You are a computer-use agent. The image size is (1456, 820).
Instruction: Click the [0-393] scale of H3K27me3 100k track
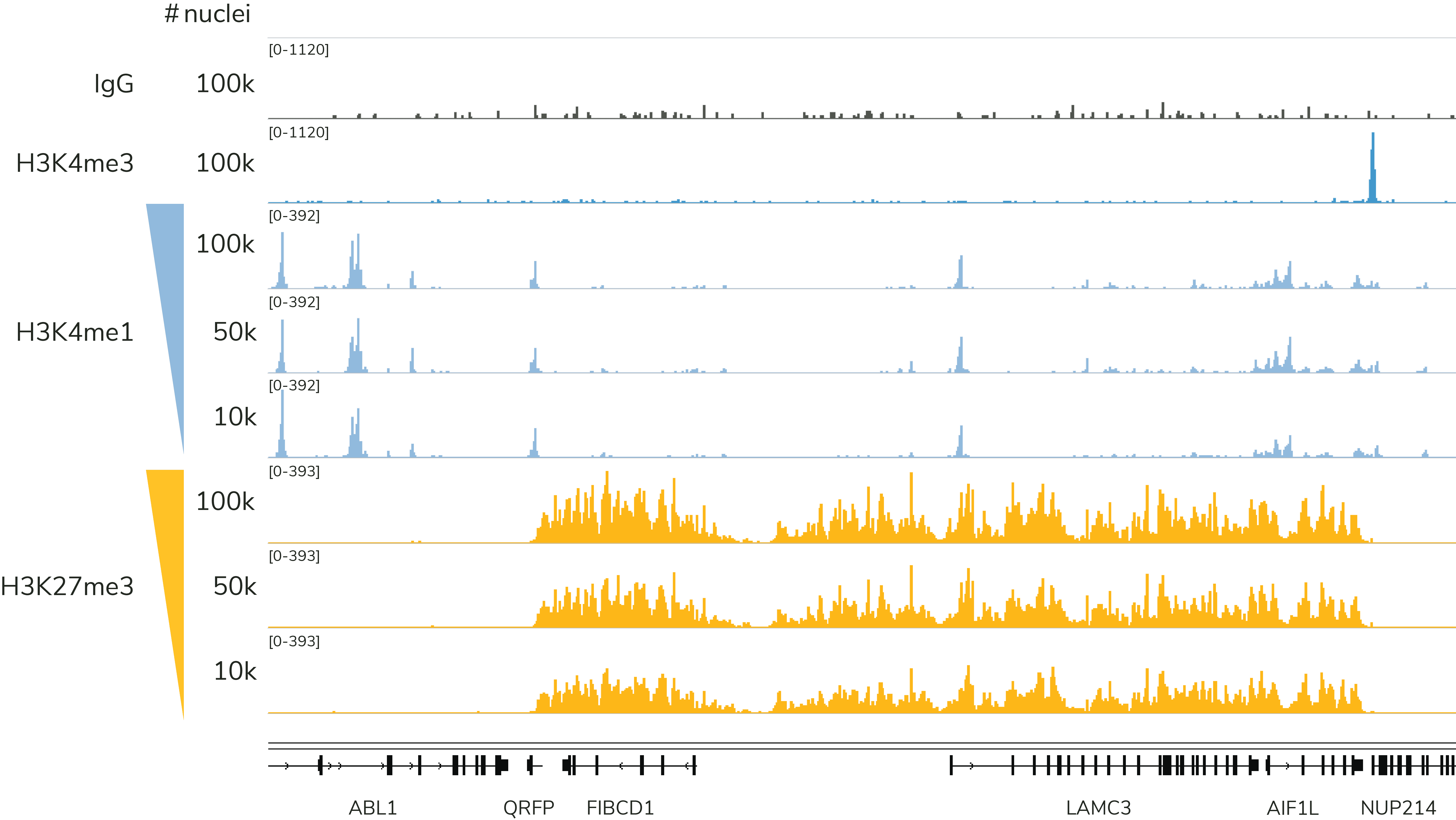click(x=294, y=471)
